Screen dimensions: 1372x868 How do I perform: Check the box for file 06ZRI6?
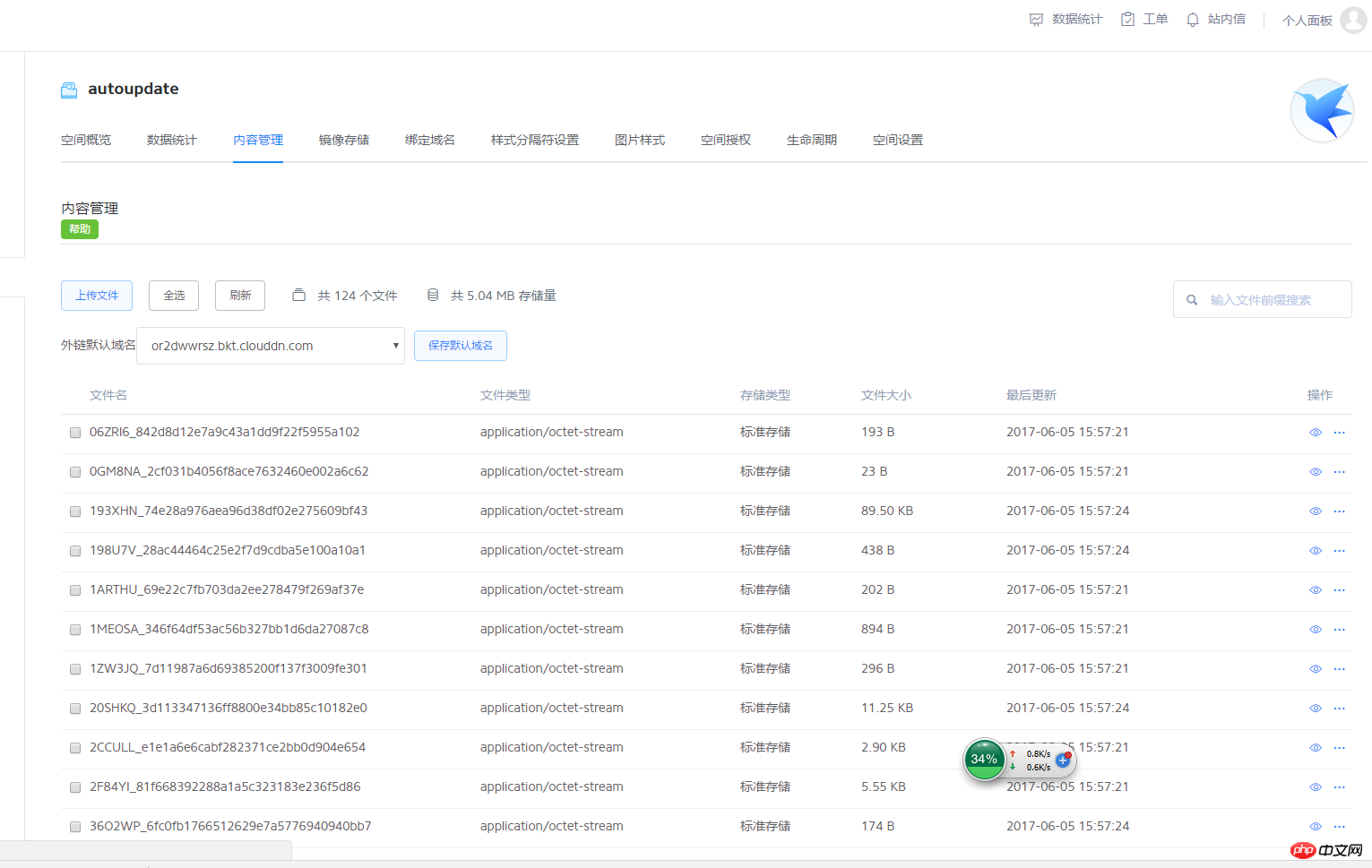coord(75,433)
